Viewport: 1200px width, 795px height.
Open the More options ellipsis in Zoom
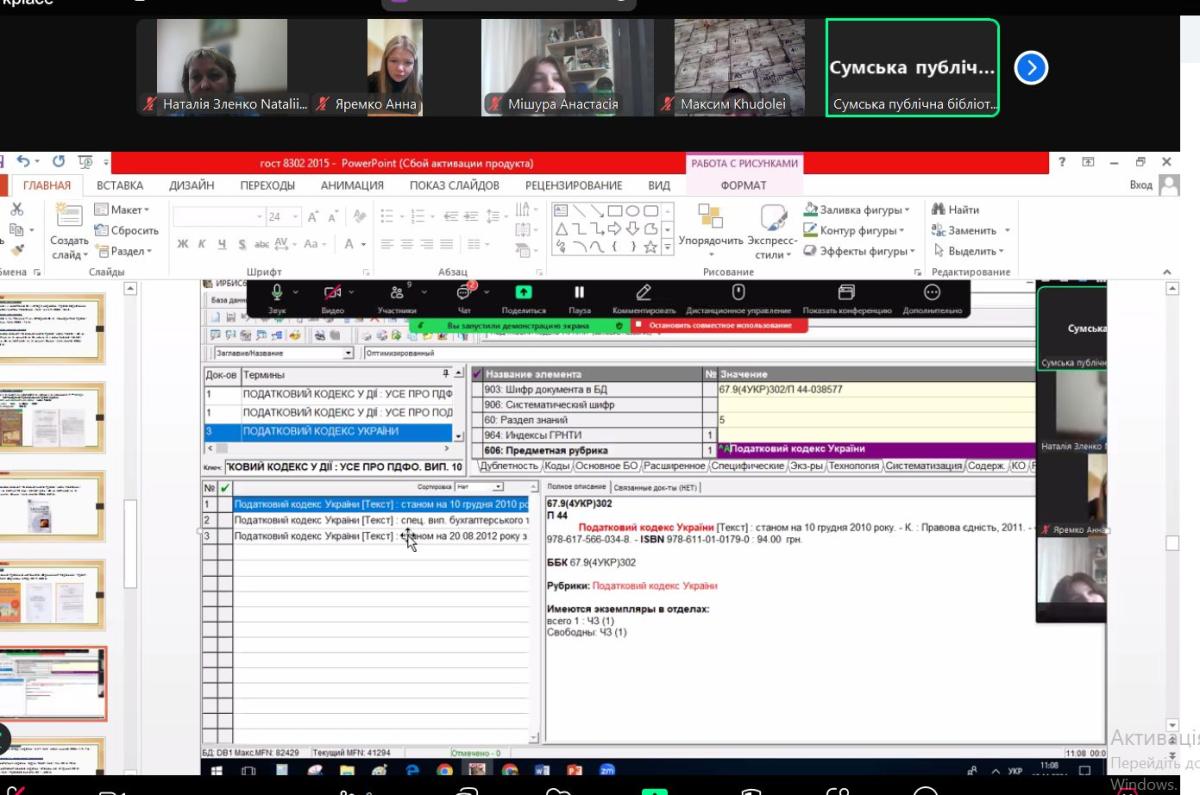point(932,292)
